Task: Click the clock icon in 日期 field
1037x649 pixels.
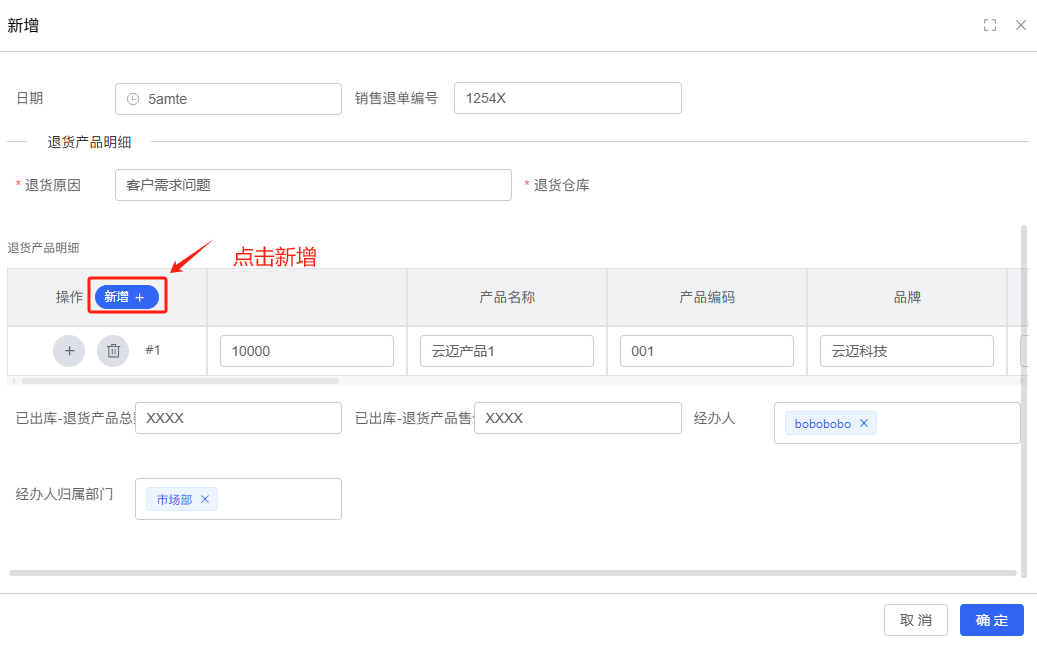Action: [x=133, y=99]
